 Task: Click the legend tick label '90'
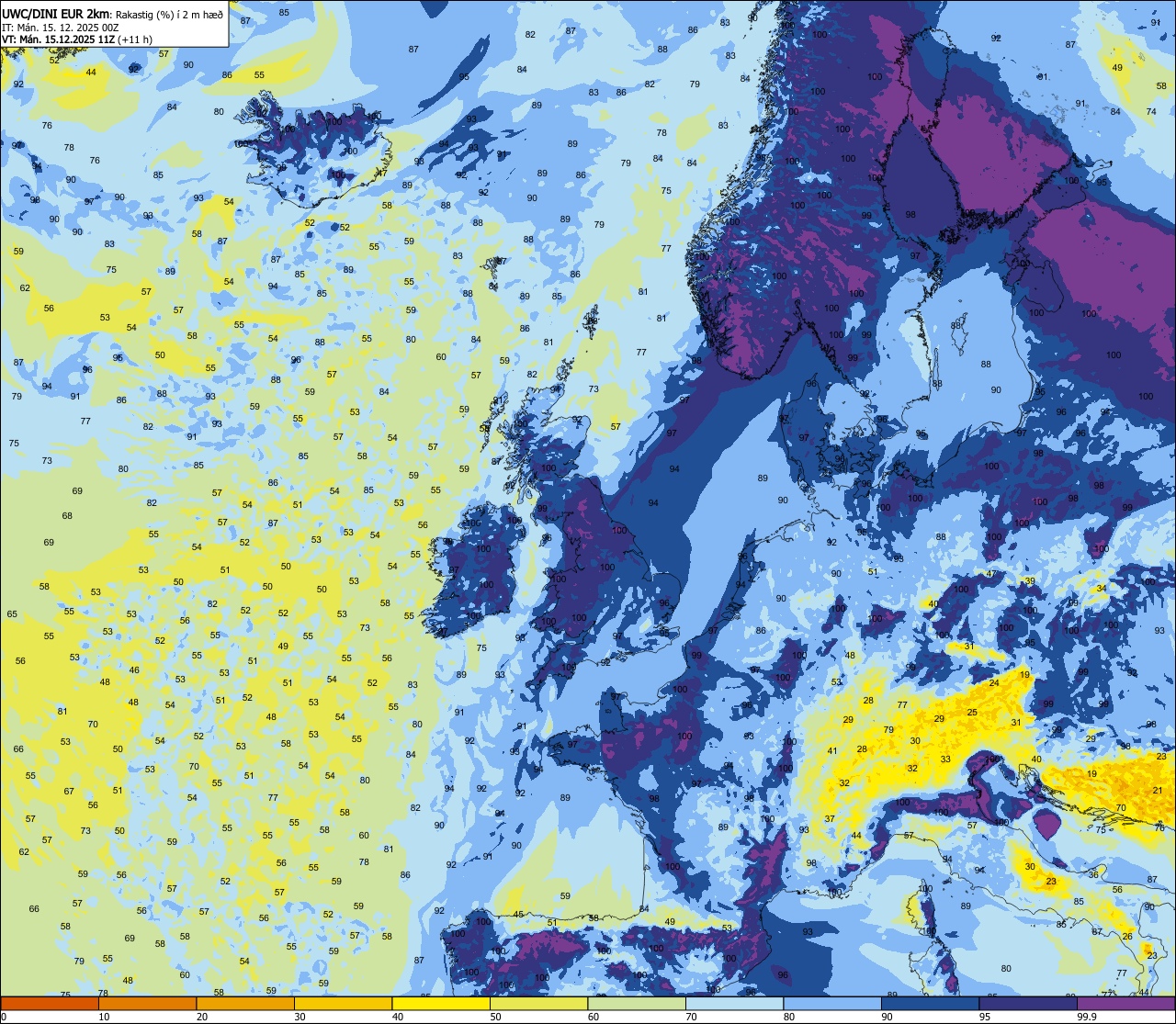pos(887,1017)
